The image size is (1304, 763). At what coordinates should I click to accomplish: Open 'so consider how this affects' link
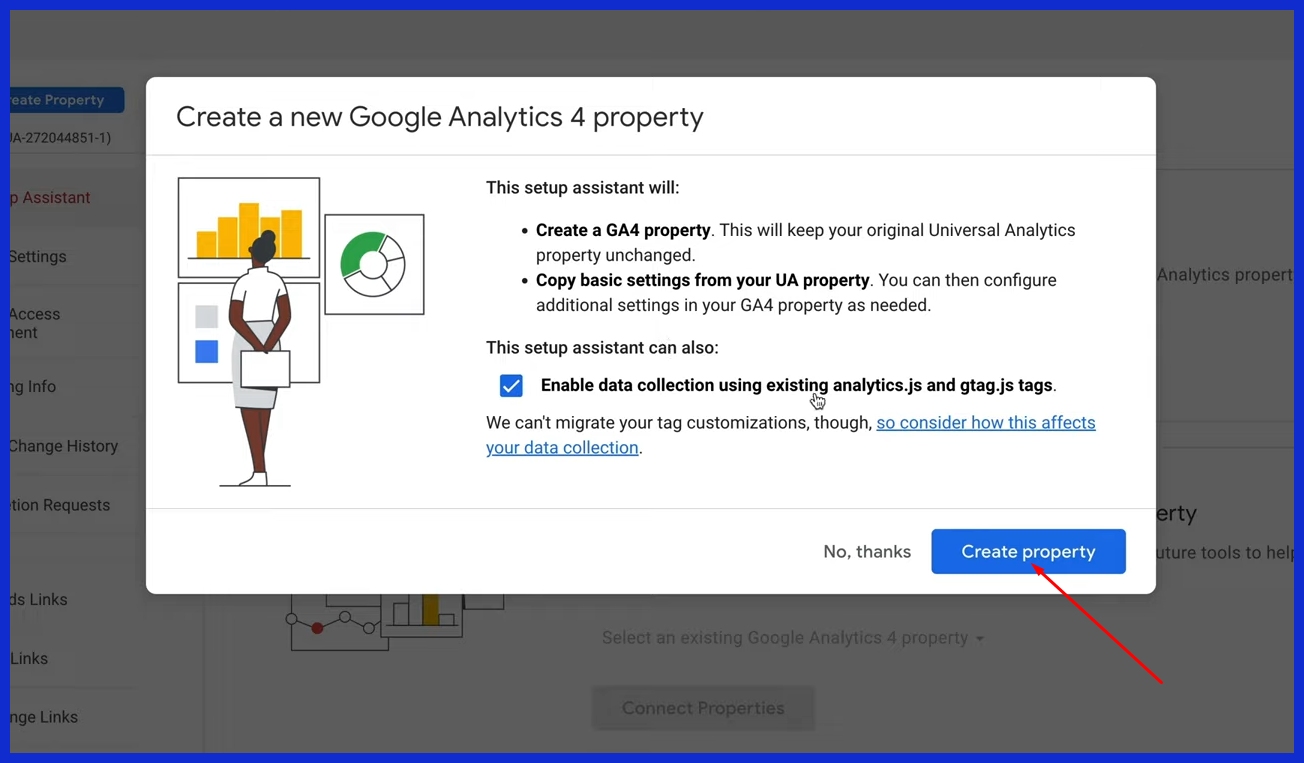985,423
